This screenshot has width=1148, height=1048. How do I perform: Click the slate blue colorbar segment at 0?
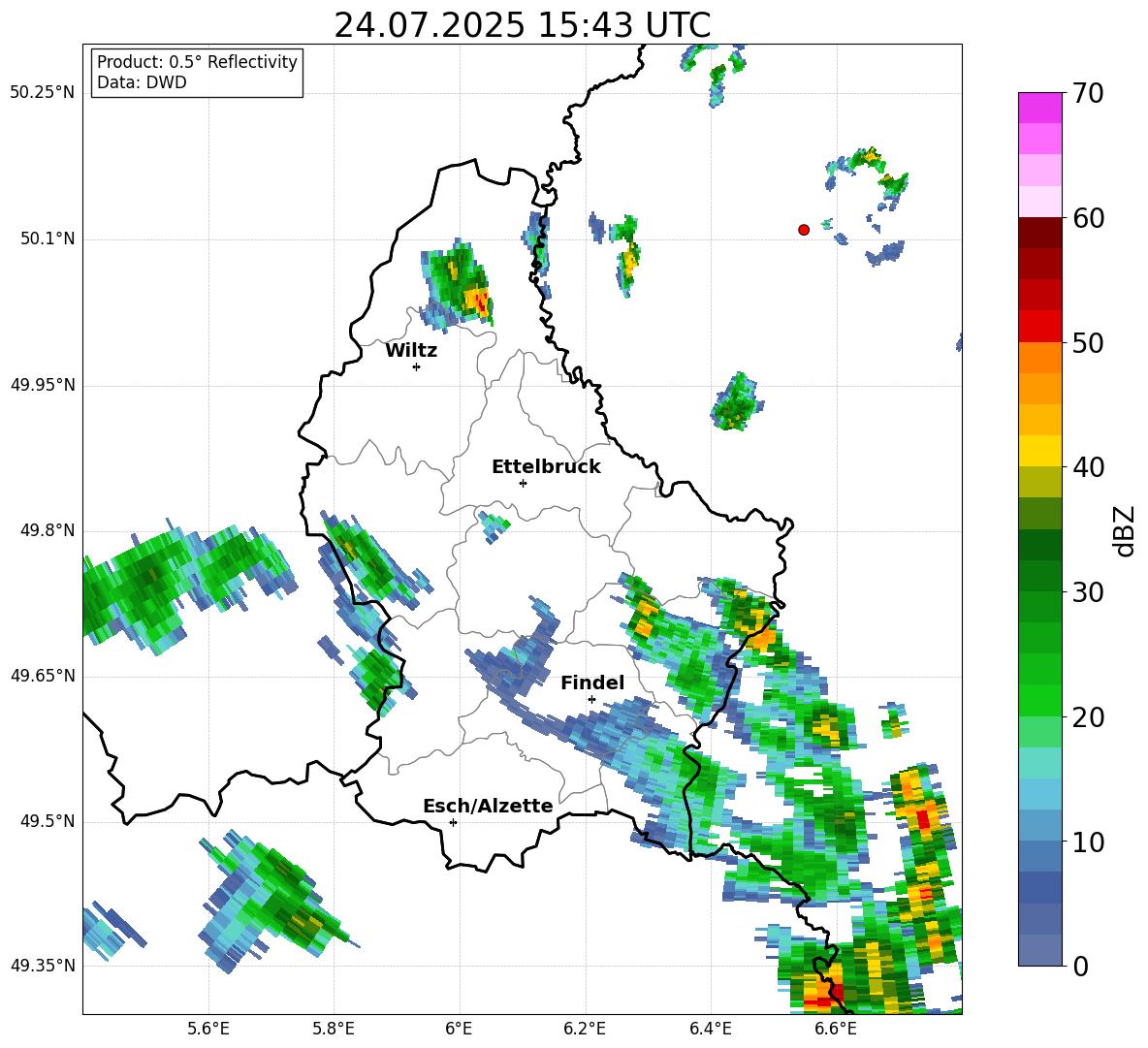[1040, 950]
